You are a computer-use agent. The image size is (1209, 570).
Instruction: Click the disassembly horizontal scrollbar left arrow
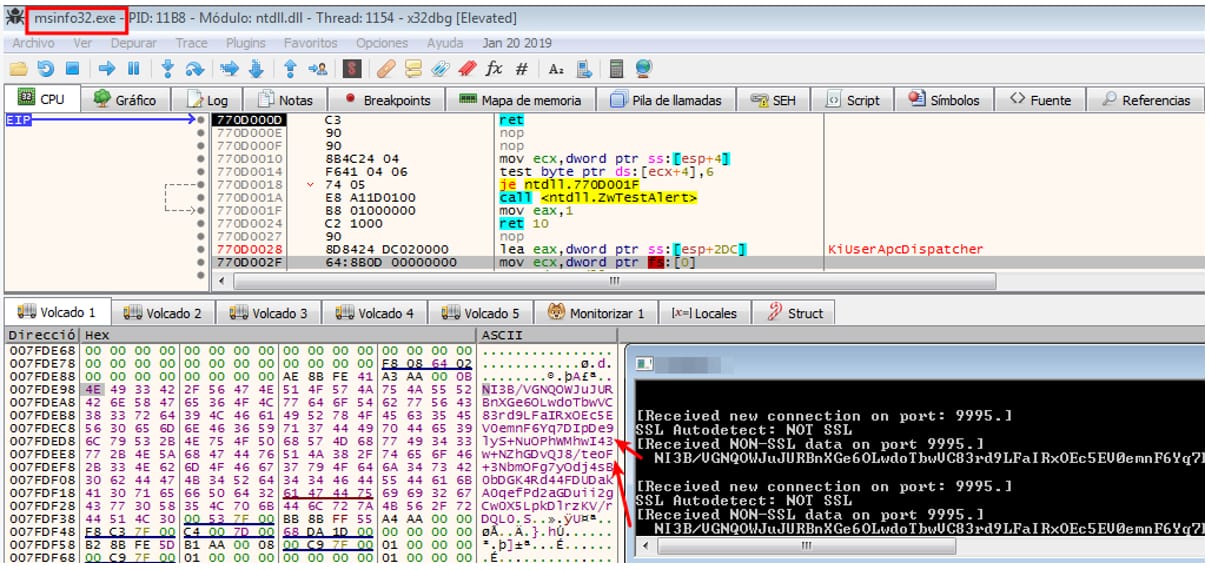coord(223,280)
